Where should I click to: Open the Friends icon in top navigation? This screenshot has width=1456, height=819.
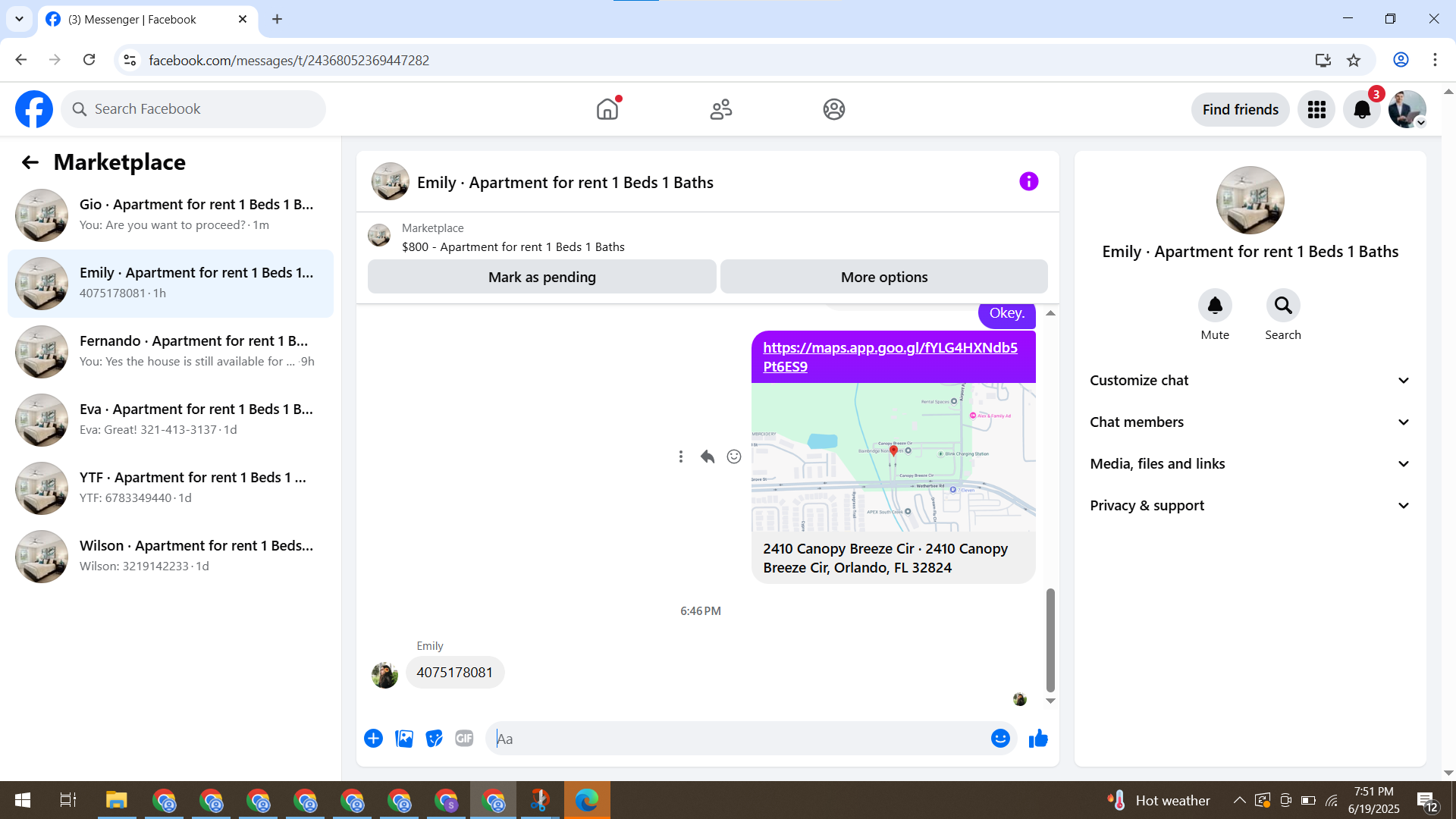pyautogui.click(x=721, y=109)
